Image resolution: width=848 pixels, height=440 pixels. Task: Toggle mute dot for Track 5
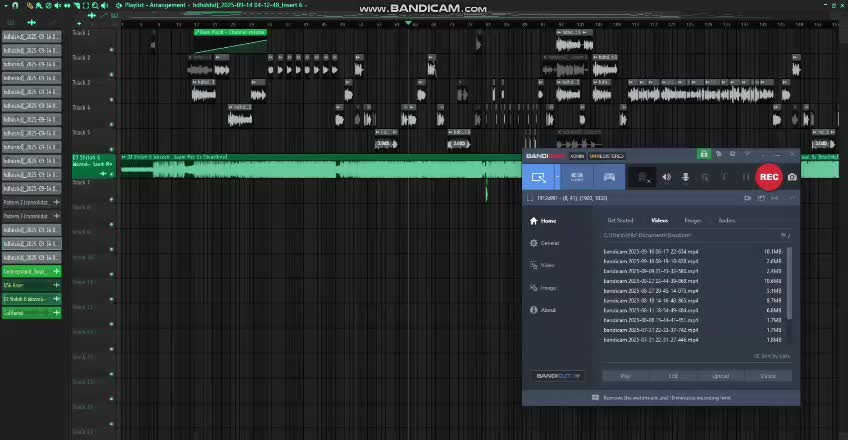click(x=111, y=149)
